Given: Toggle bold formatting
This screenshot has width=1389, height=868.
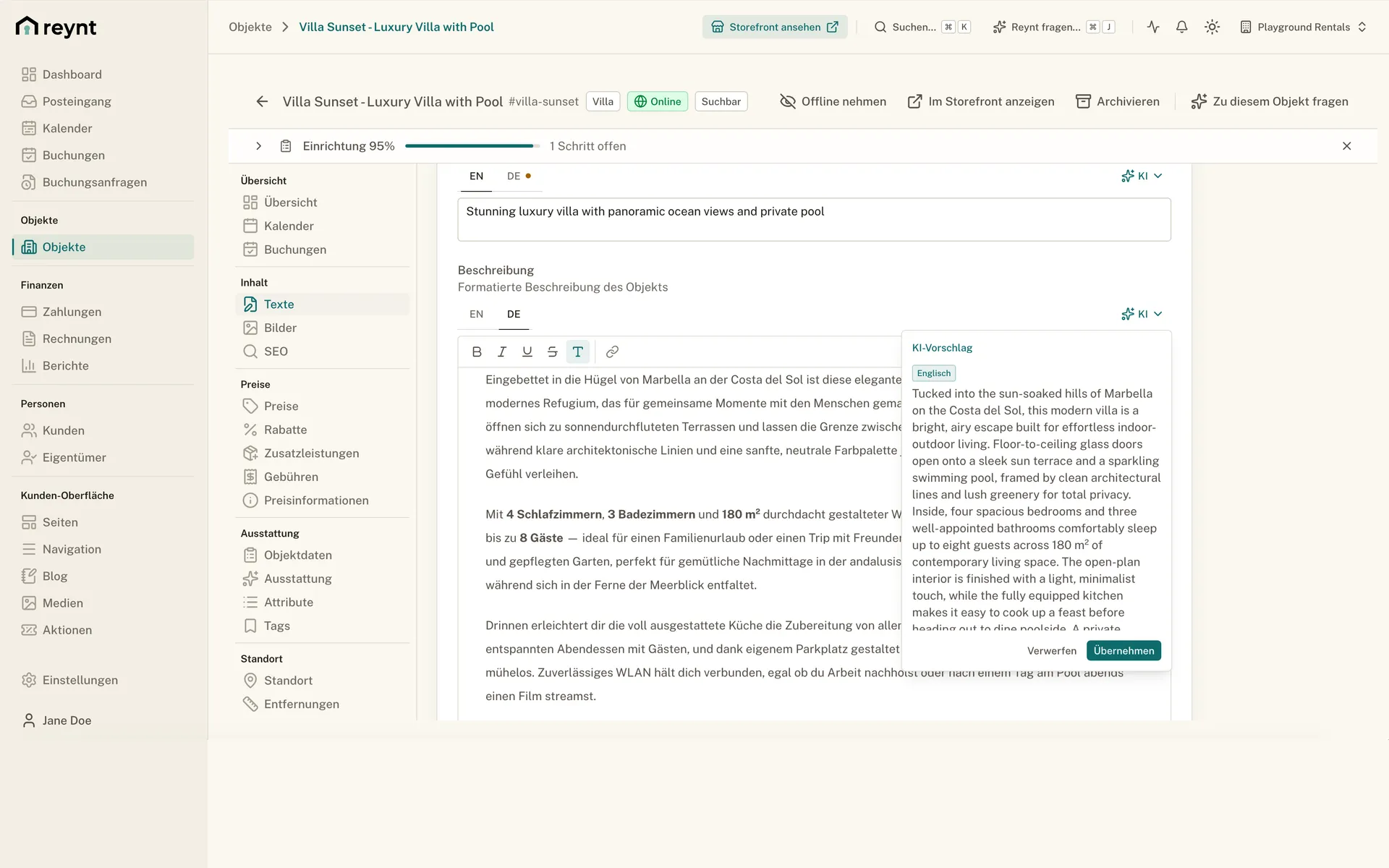Looking at the screenshot, I should pyautogui.click(x=477, y=352).
